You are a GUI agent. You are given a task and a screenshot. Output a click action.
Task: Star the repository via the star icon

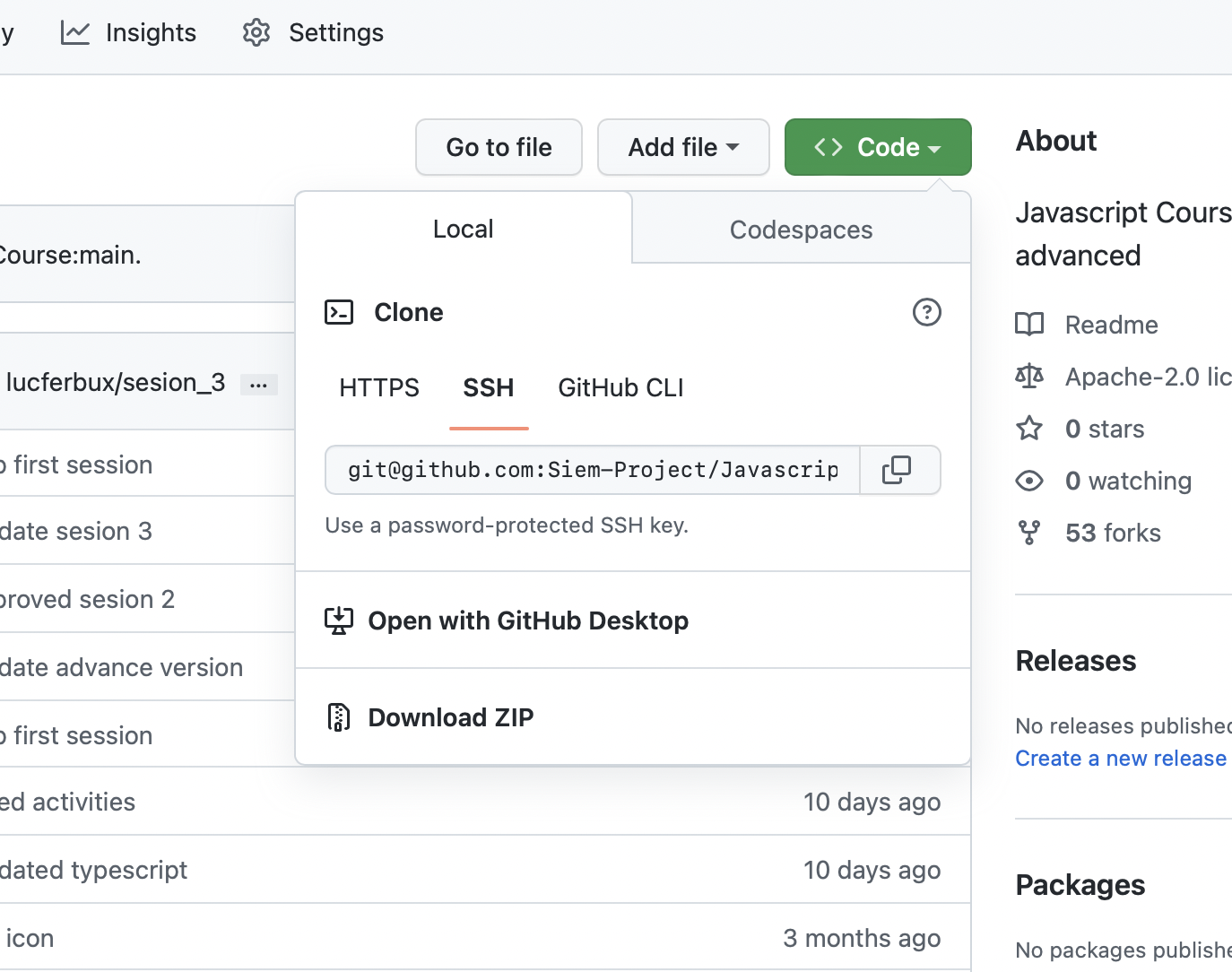click(1029, 428)
